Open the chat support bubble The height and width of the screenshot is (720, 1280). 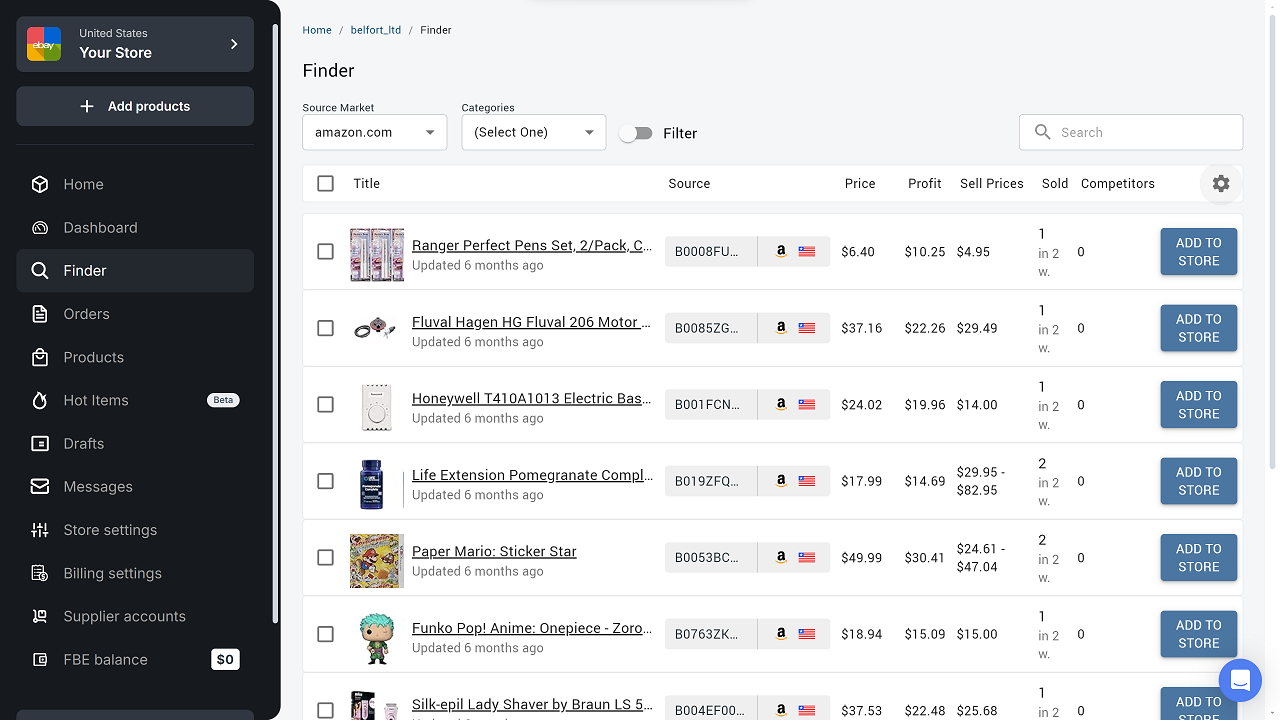click(x=1240, y=681)
